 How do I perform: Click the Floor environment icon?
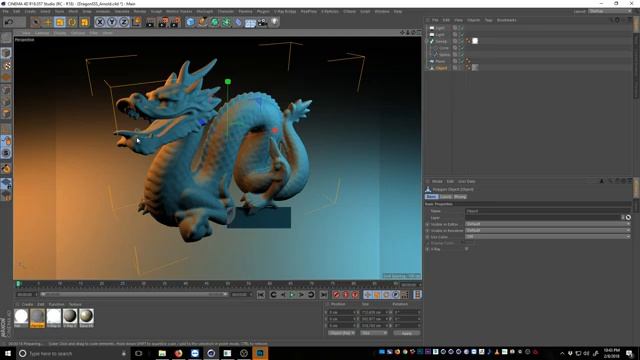[x=250, y=22]
